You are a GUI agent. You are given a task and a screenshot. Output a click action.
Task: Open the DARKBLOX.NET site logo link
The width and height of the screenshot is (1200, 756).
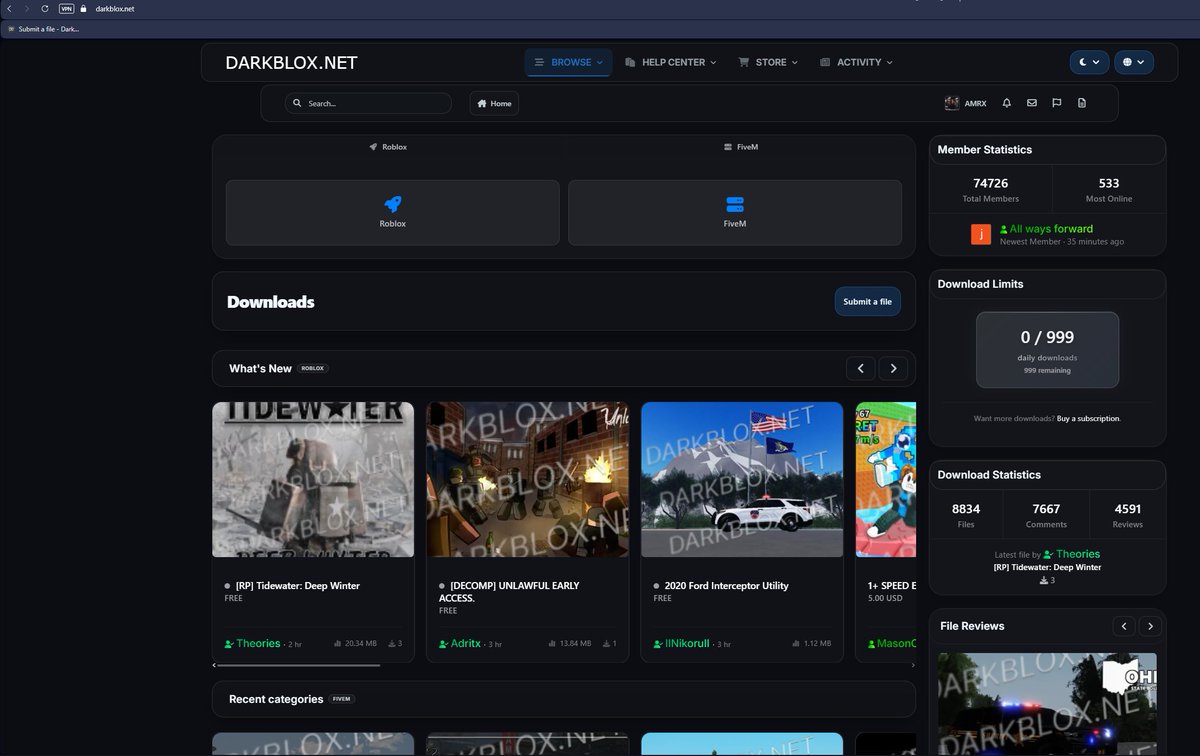pyautogui.click(x=291, y=63)
